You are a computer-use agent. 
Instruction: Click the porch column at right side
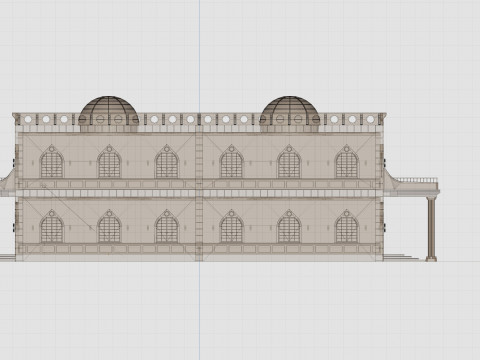click(431, 229)
